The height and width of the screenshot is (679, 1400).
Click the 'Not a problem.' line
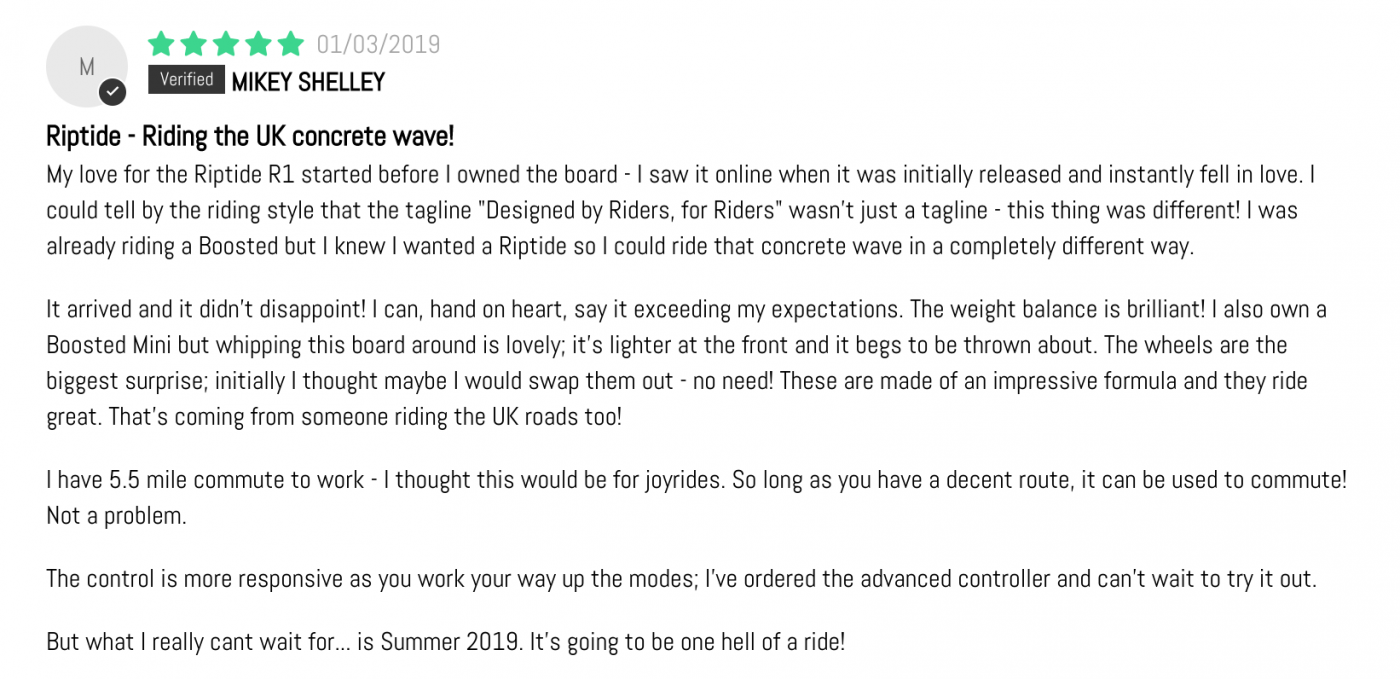116,516
